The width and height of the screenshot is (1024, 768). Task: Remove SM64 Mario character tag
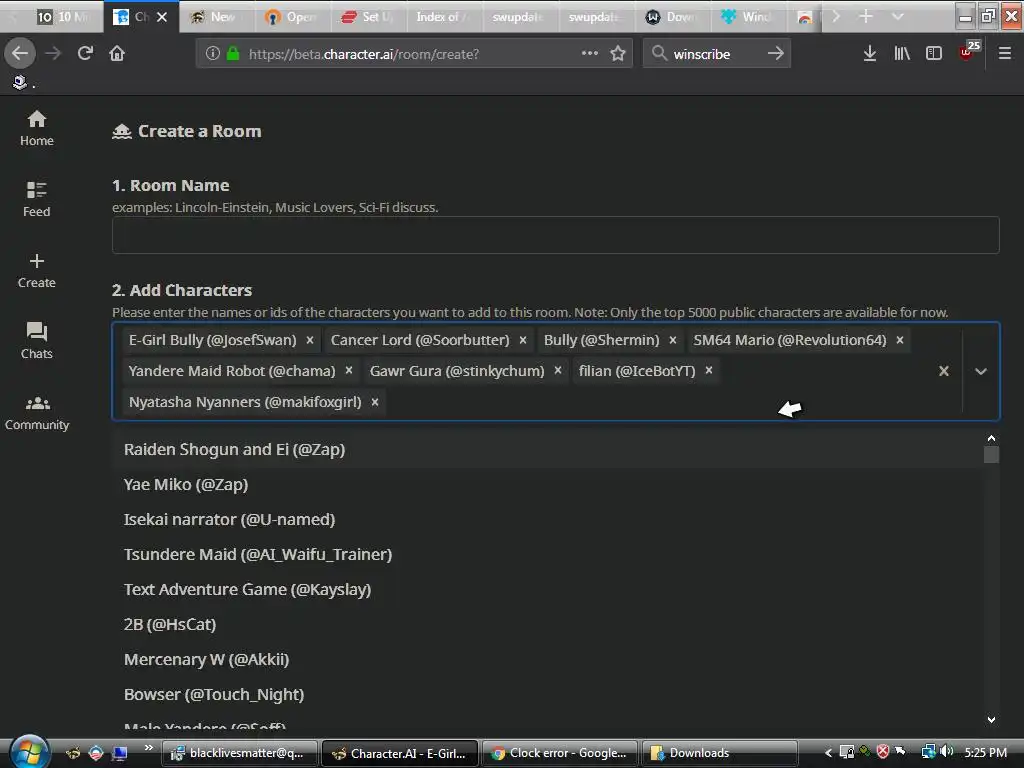tap(900, 340)
